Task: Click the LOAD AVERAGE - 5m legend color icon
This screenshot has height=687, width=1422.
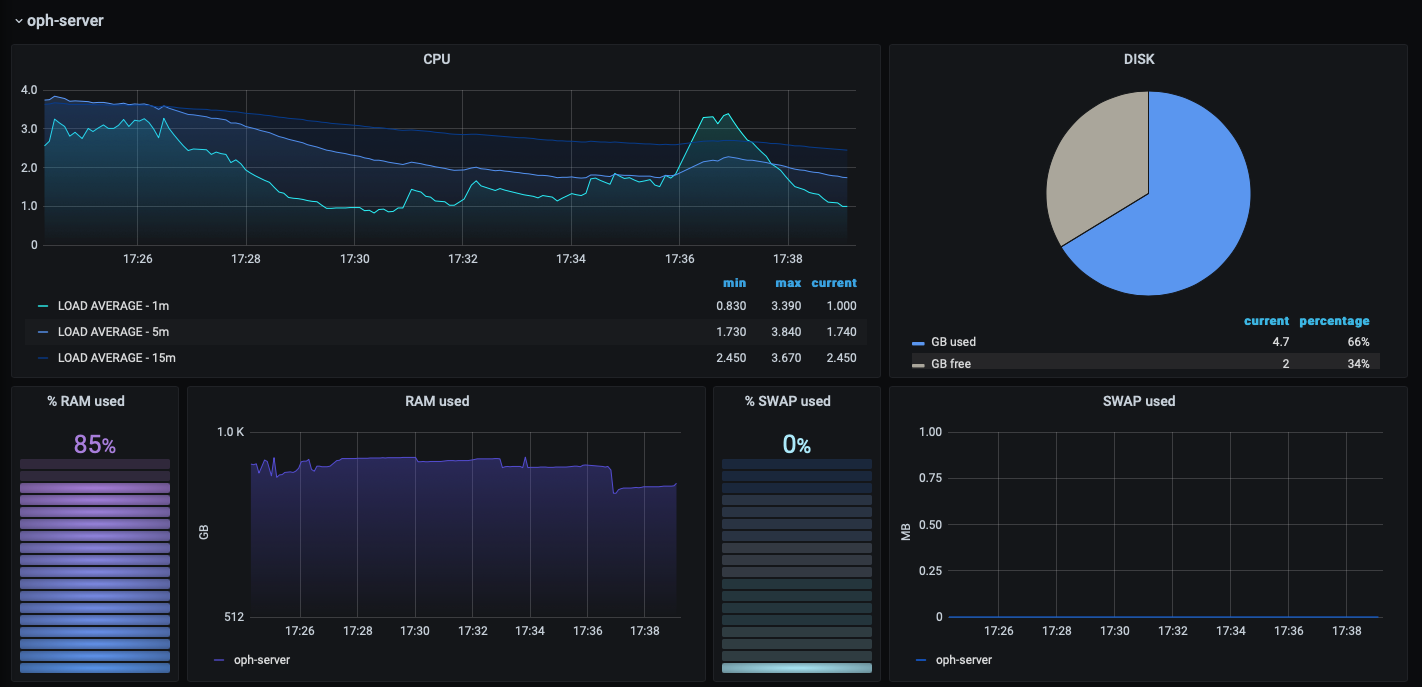Action: (x=42, y=331)
